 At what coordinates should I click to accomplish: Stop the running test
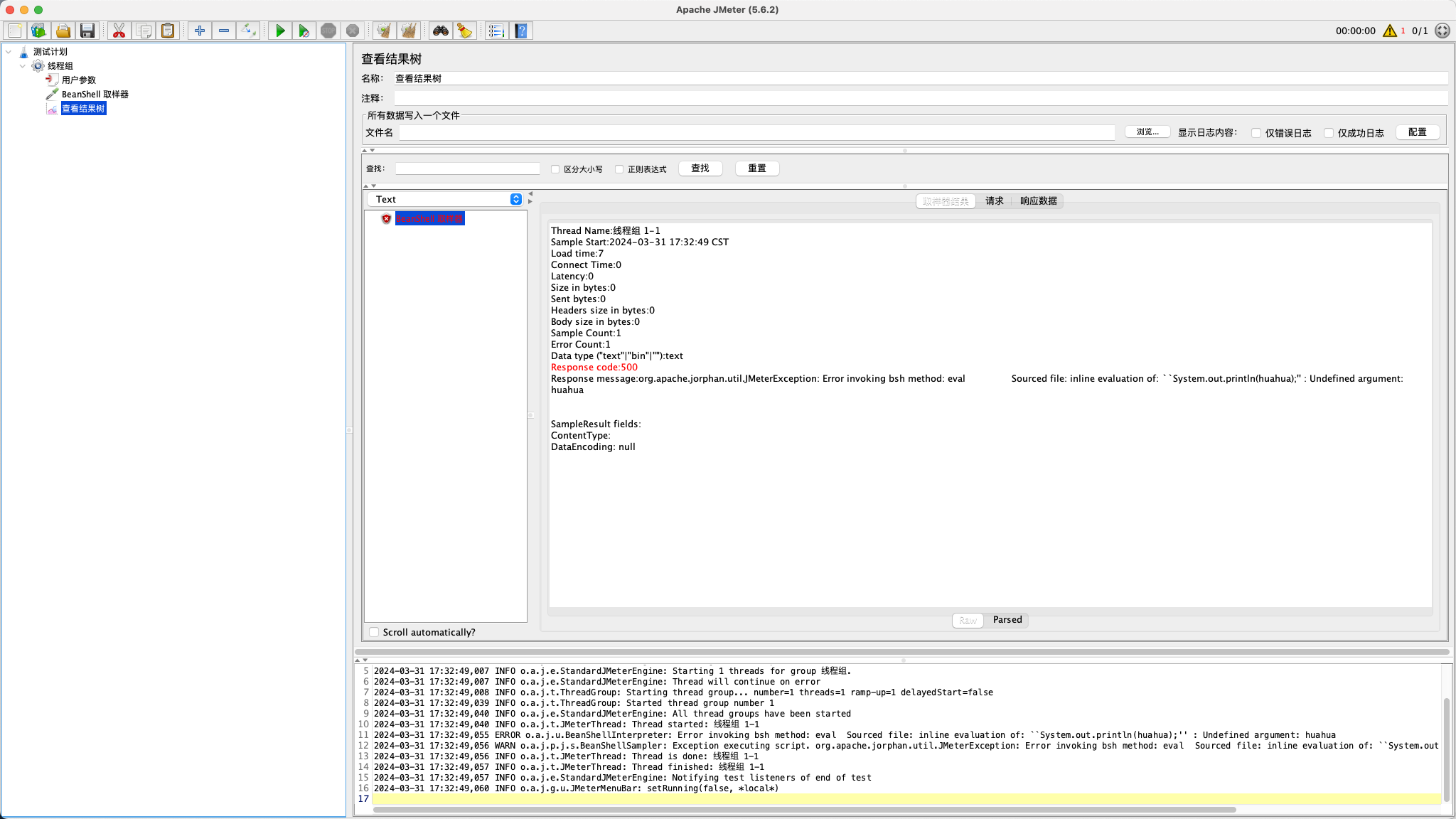click(x=328, y=31)
